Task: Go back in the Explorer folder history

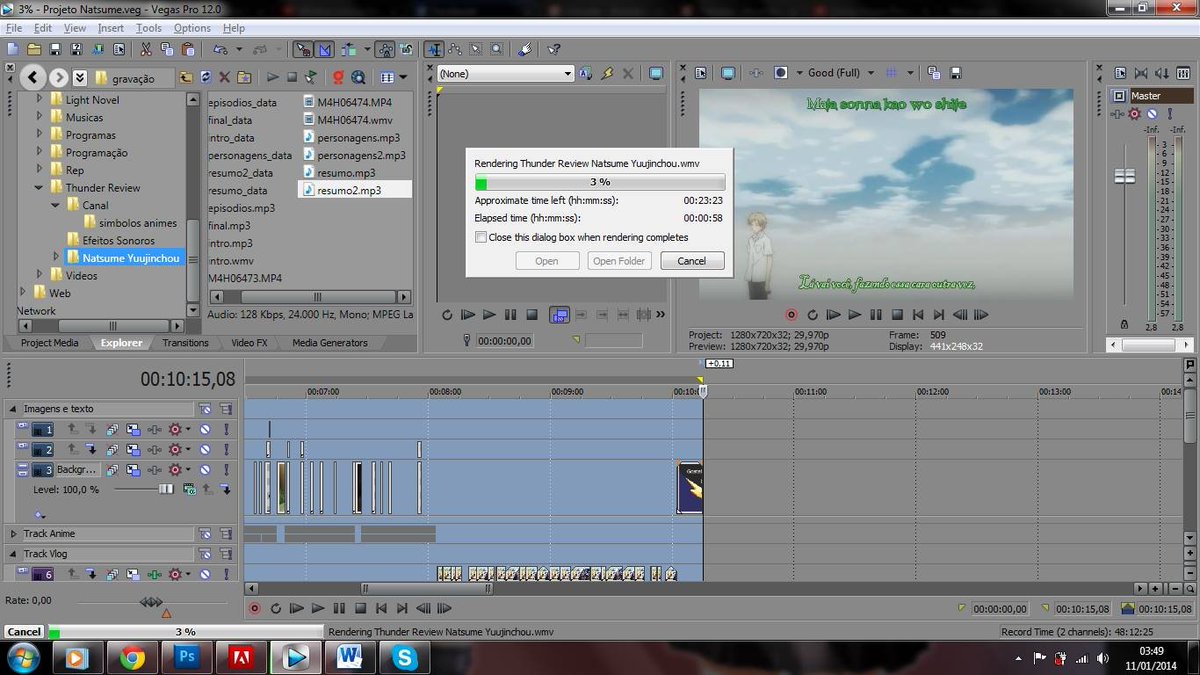Action: click(33, 77)
